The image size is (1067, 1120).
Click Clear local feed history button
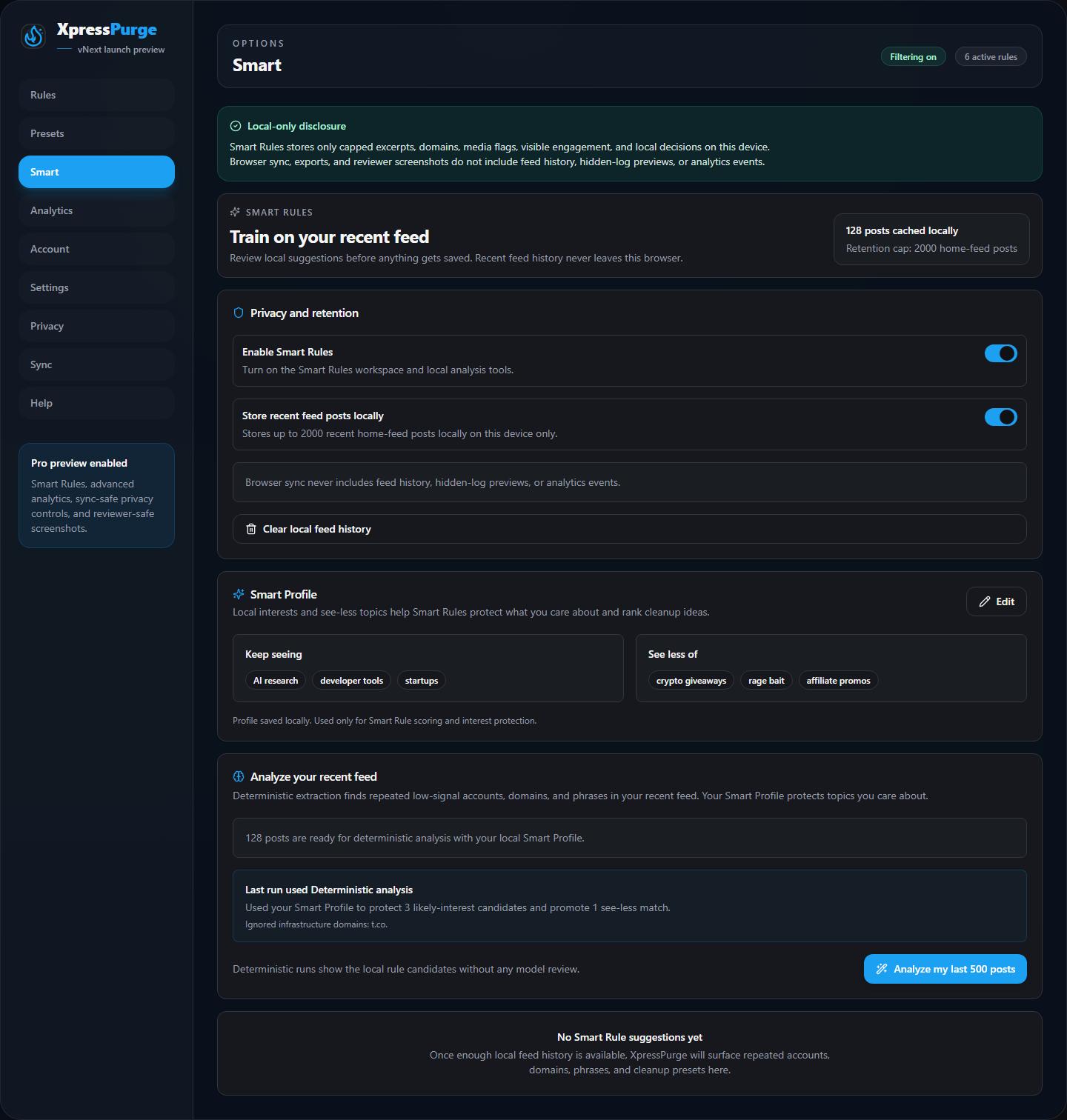tap(629, 529)
